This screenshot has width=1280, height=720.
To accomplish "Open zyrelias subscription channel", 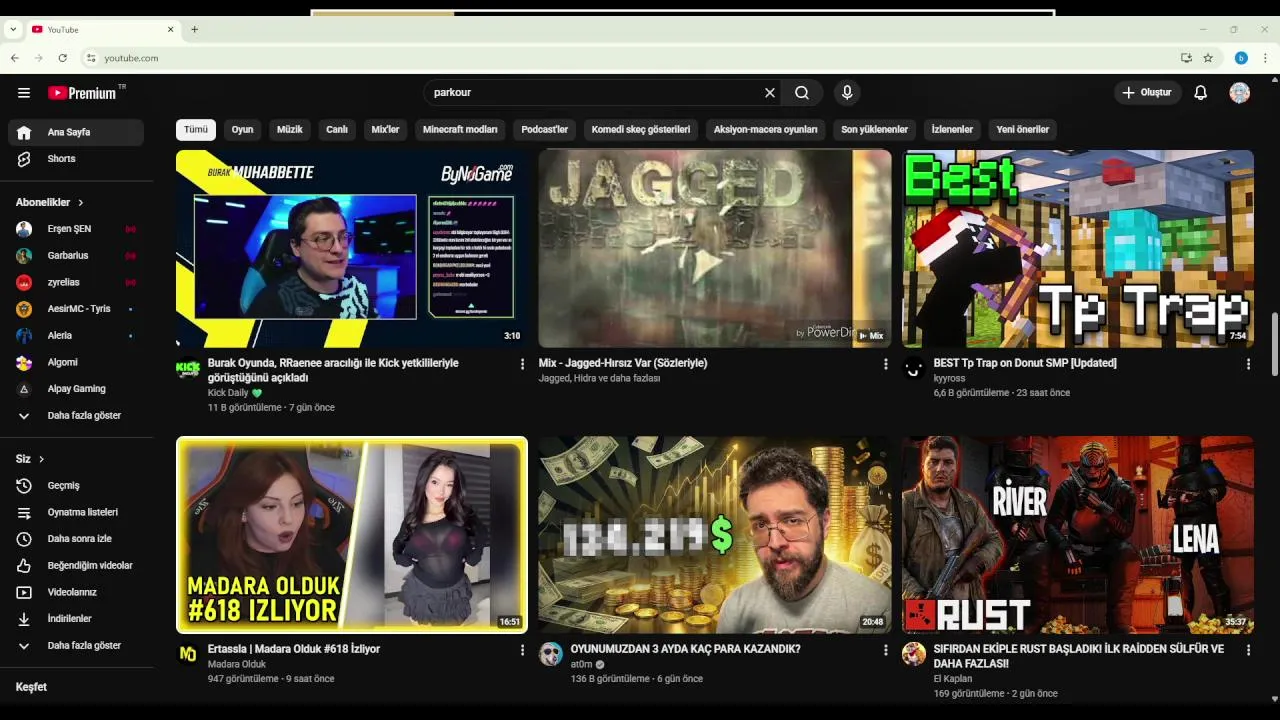I will click(x=76, y=282).
